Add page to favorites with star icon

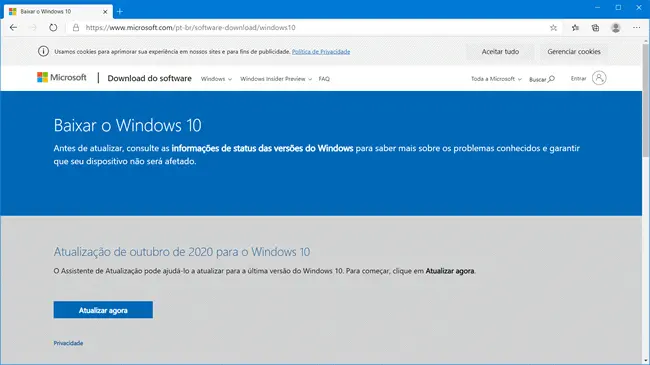point(553,28)
